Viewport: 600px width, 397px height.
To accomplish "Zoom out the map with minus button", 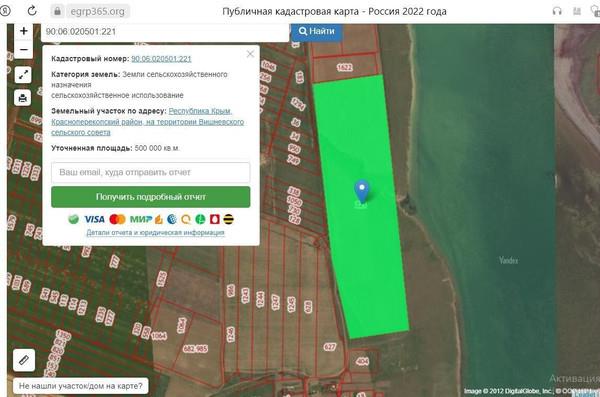I will point(23,50).
